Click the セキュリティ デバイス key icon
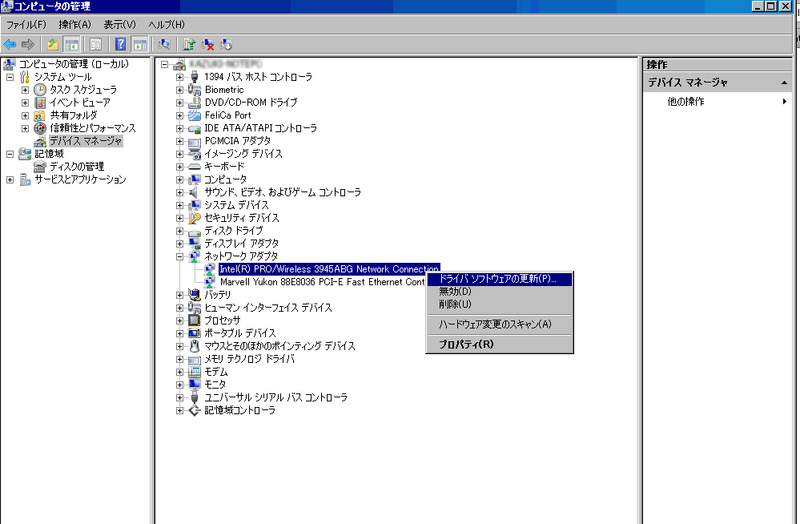Image resolution: width=800 pixels, height=524 pixels. point(194,218)
